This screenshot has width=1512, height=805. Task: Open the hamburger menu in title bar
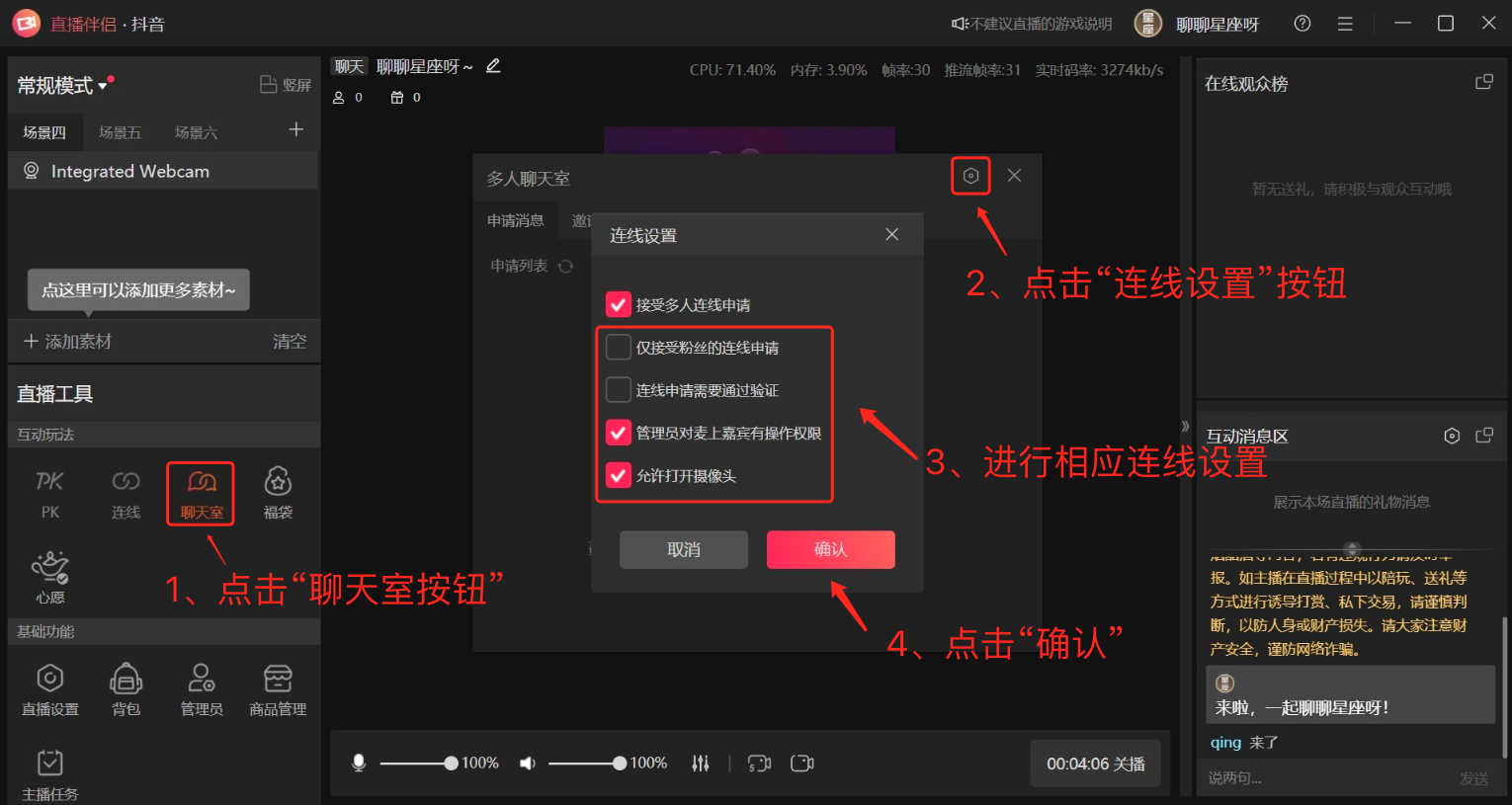(x=1345, y=24)
